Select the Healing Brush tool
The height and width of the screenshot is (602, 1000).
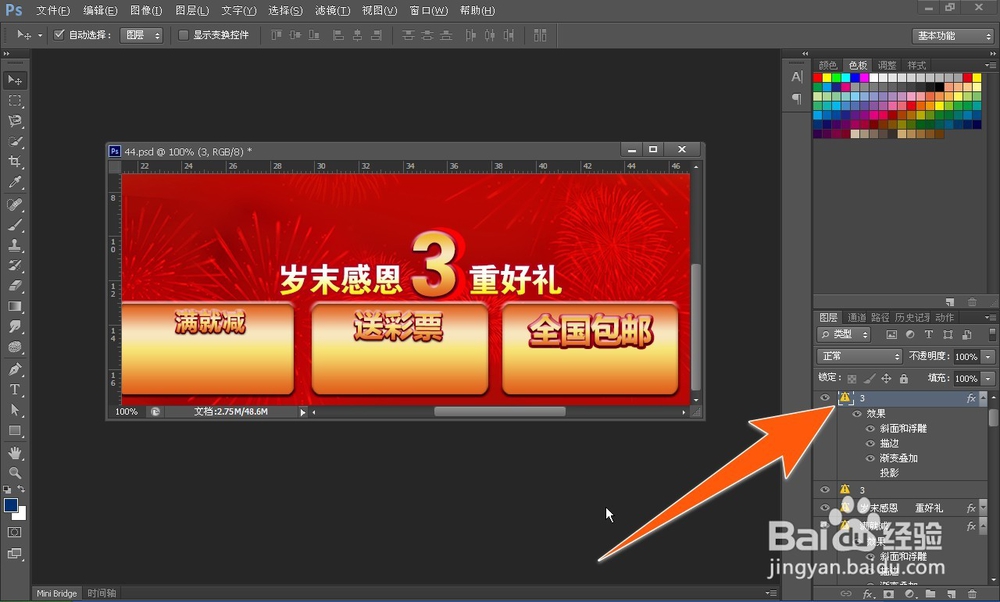pos(15,205)
